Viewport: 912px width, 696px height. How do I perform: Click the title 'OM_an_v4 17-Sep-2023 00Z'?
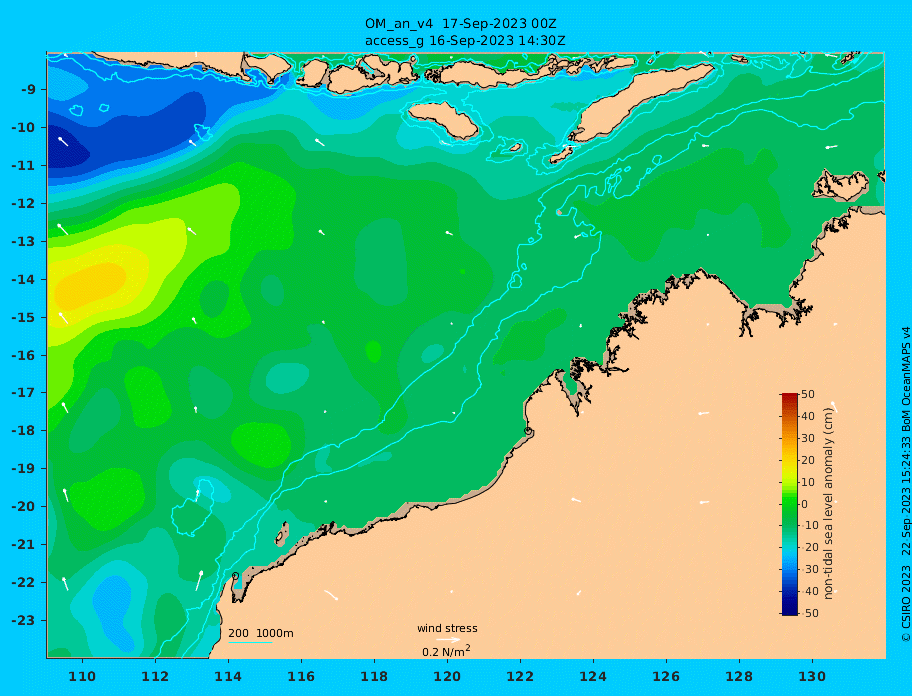tap(460, 24)
